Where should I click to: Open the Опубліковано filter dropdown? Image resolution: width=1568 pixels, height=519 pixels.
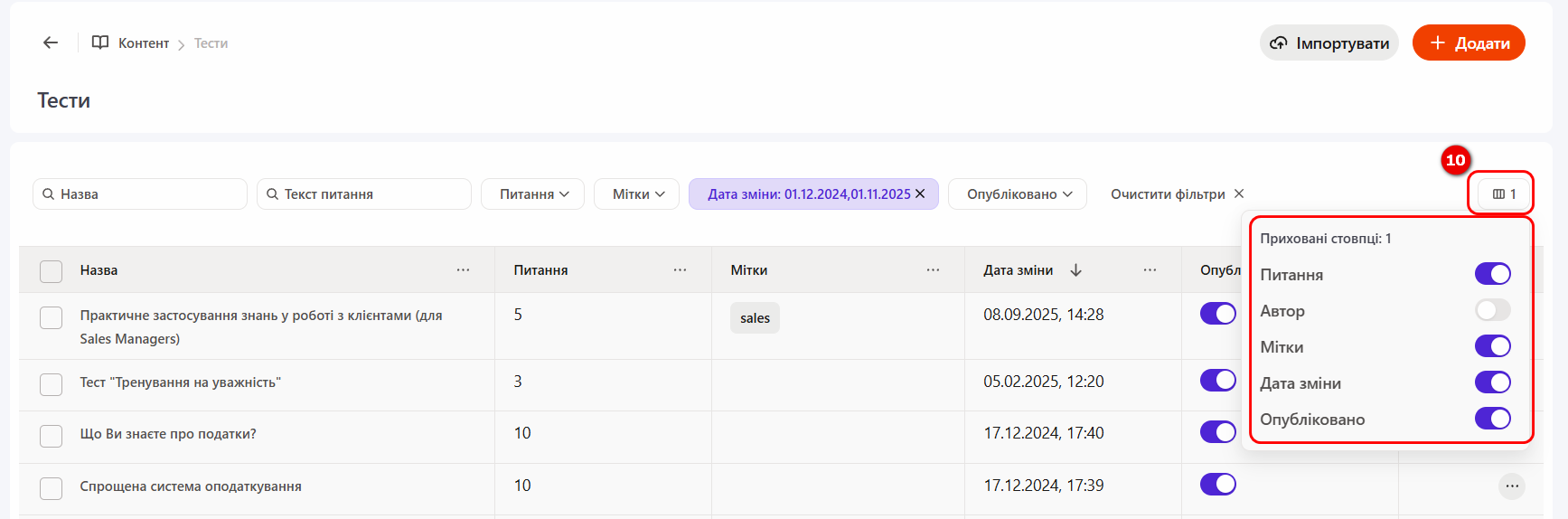click(1018, 193)
